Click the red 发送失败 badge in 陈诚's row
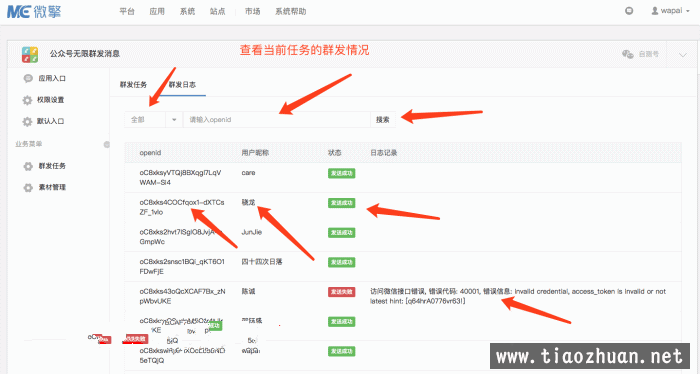This screenshot has height=374, width=700. coord(342,292)
